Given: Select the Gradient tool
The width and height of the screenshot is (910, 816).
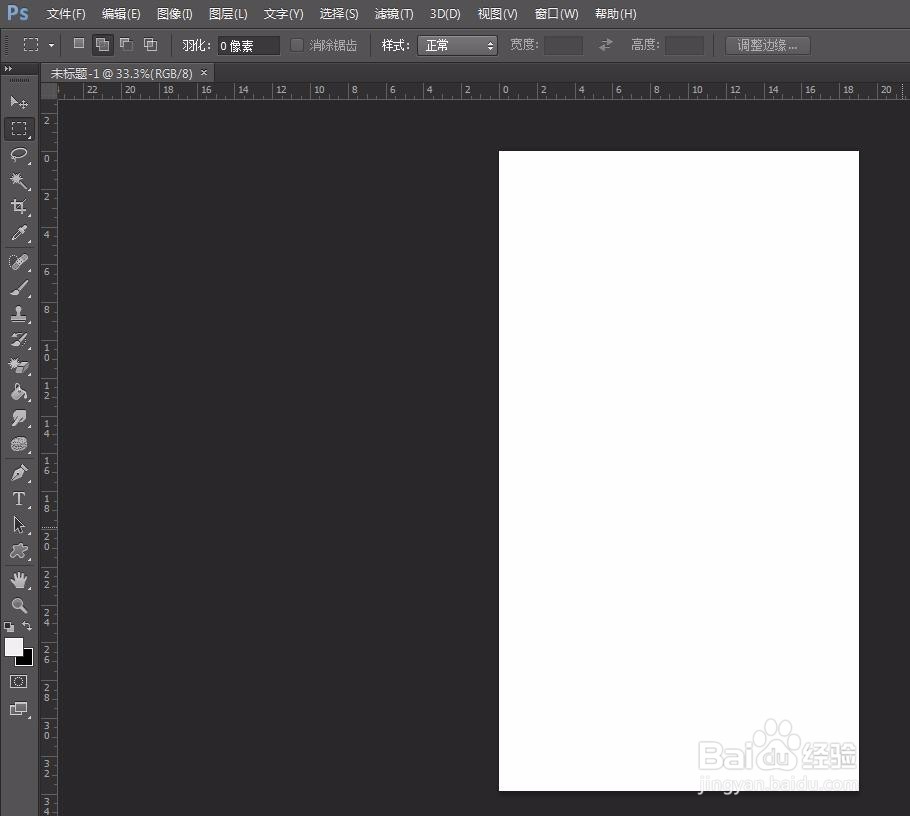Looking at the screenshot, I should pos(18,392).
